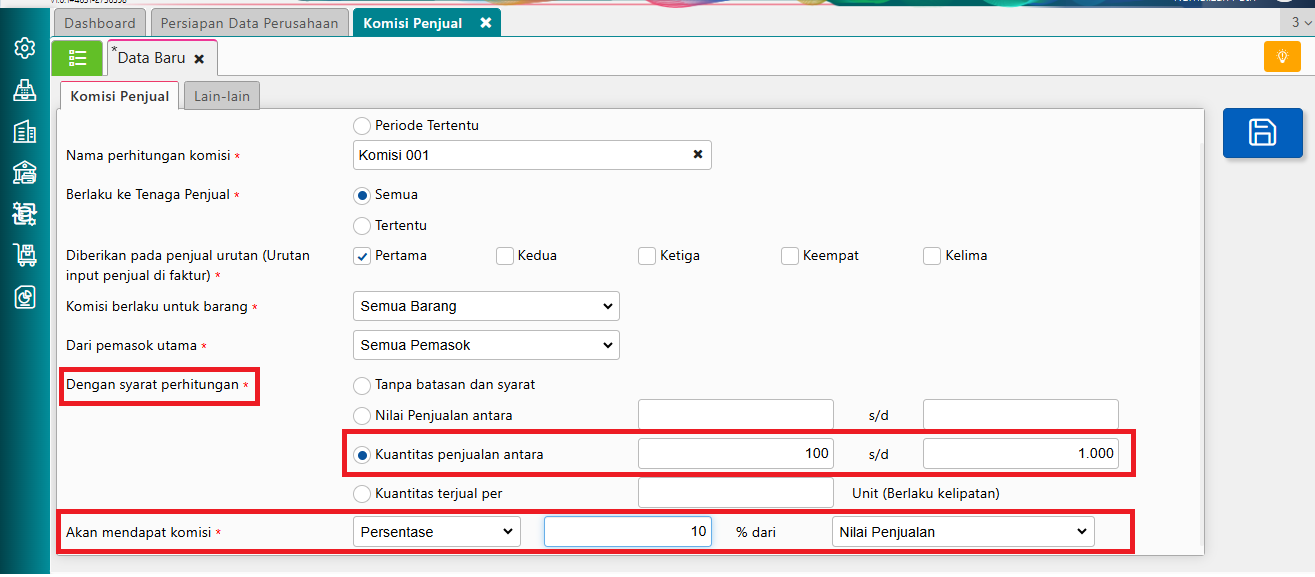Click the Nilai Penjualan upper limit field
Screen dimensions: 1315x577
pyautogui.click(x=1021, y=415)
